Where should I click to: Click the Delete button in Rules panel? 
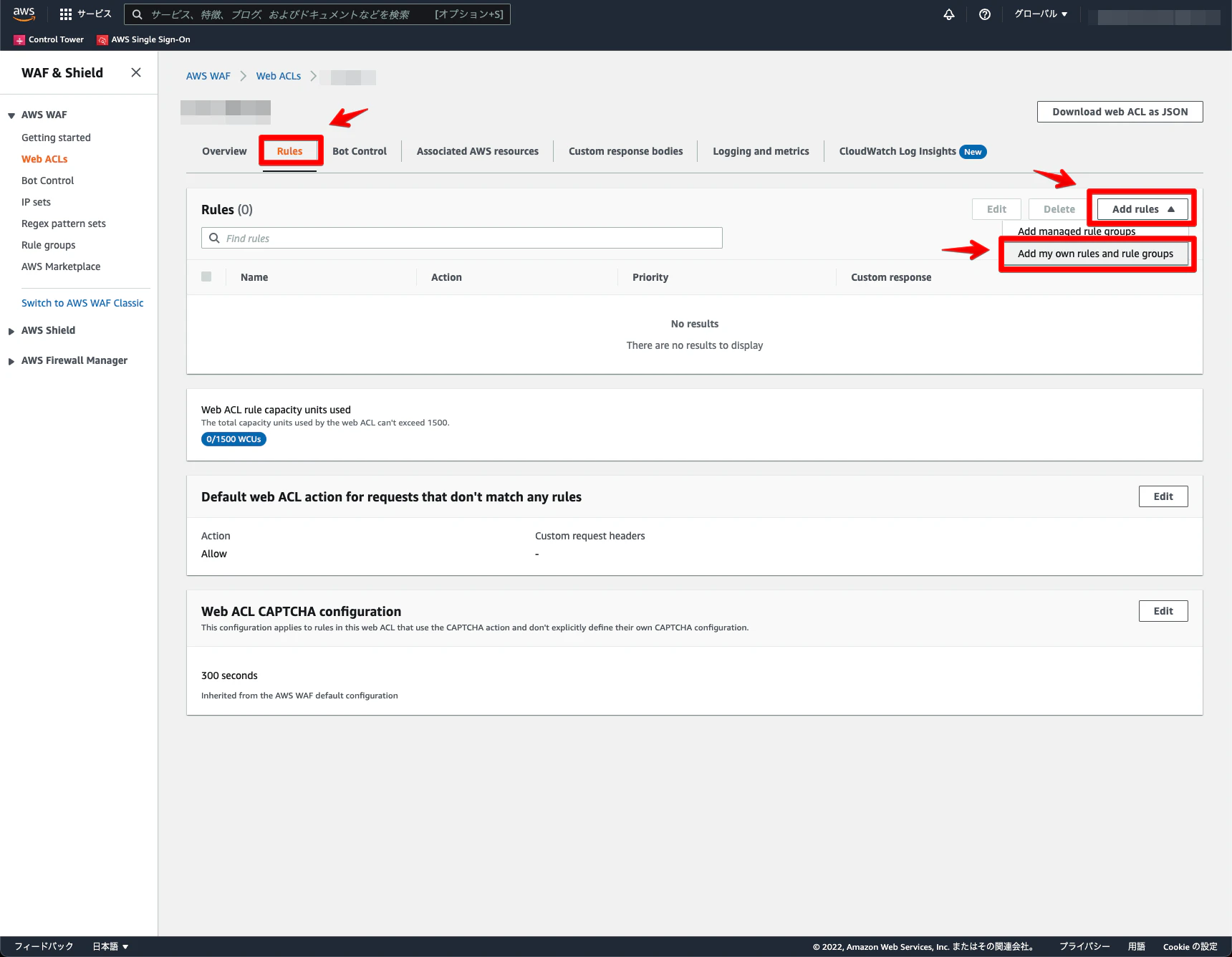pyautogui.click(x=1059, y=209)
